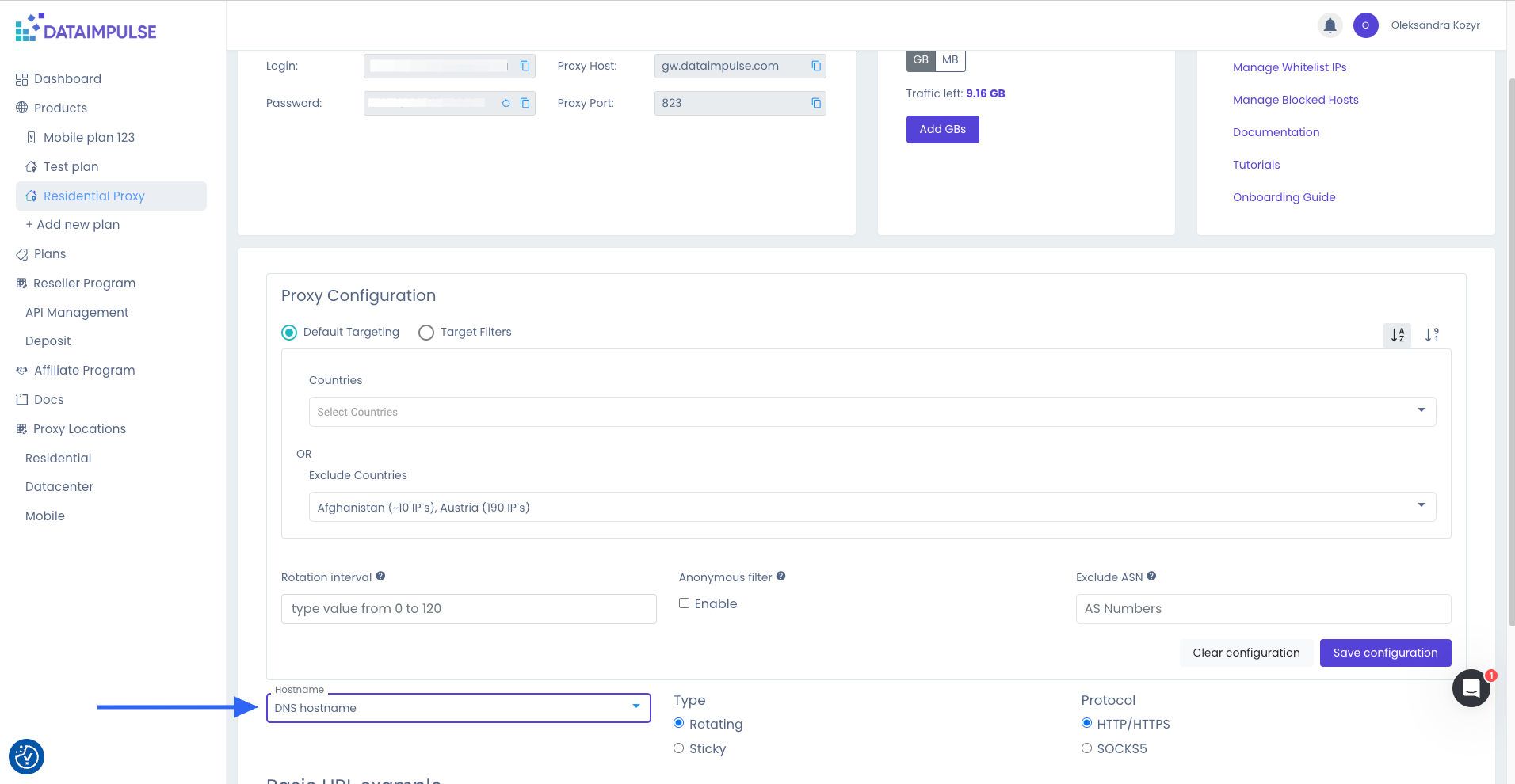
Task: Open the notifications bell
Action: pos(1330,25)
